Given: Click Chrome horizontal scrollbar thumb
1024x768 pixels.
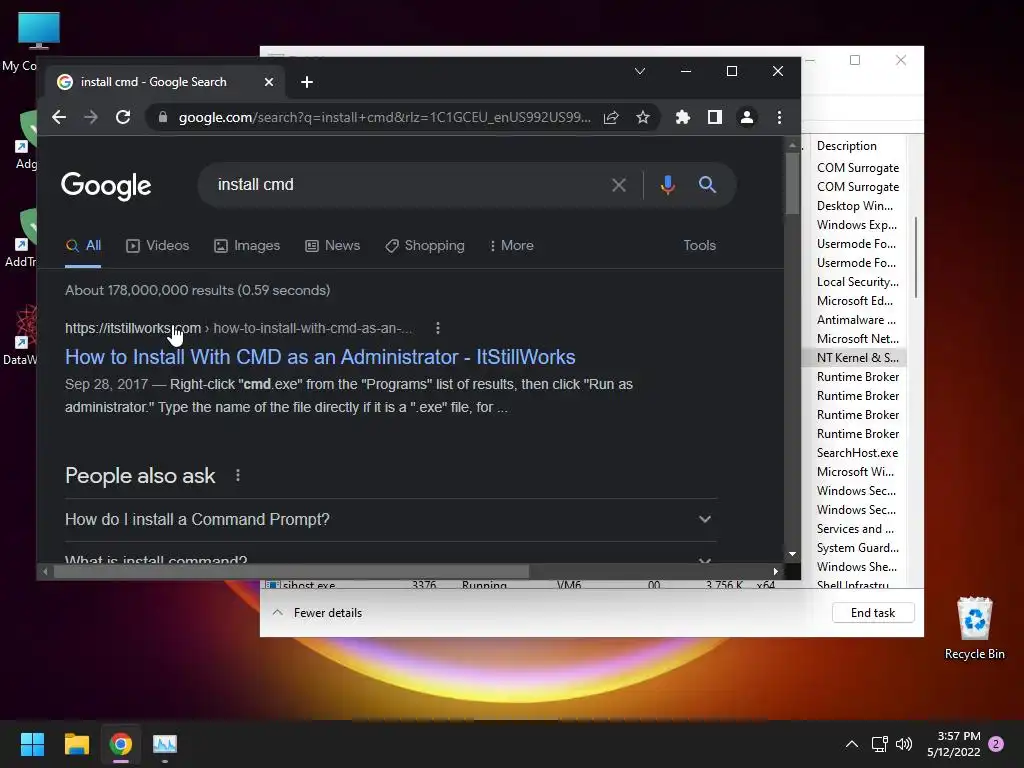Looking at the screenshot, I should click(x=291, y=571).
